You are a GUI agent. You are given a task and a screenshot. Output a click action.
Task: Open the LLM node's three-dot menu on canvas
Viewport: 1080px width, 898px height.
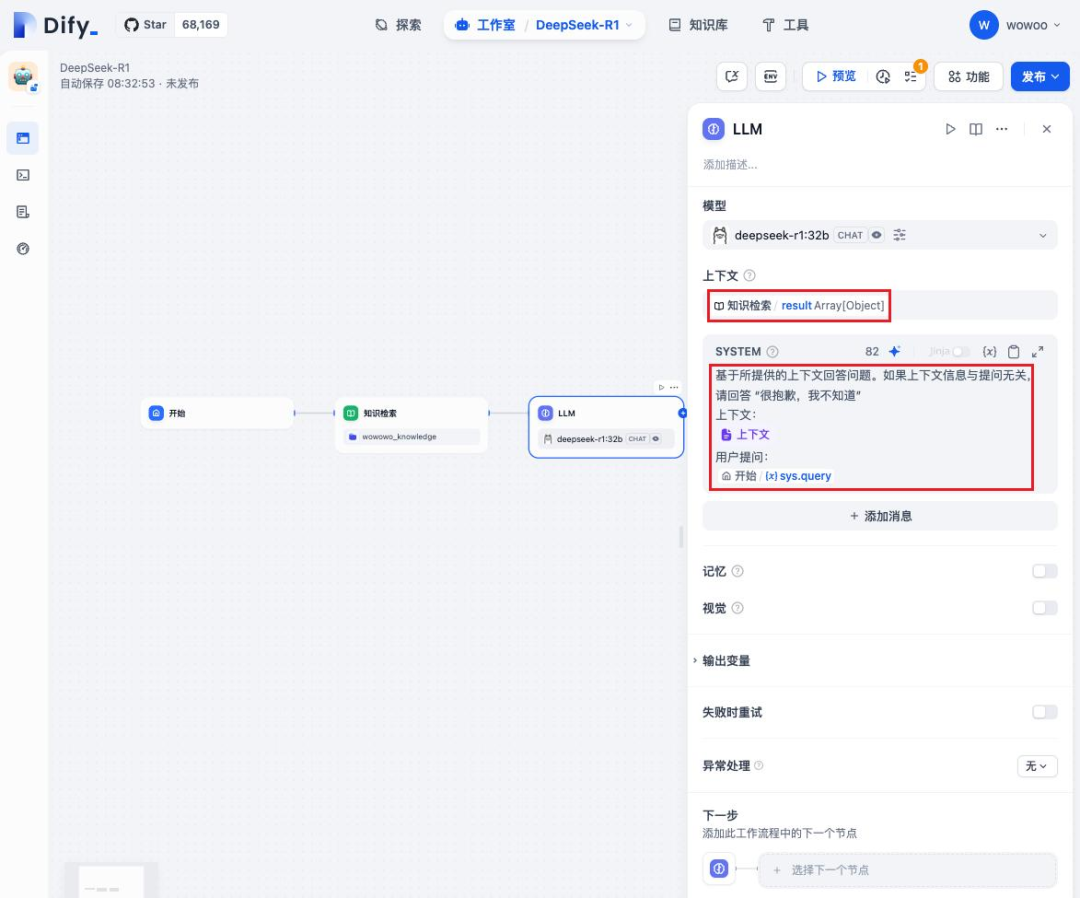coord(674,387)
